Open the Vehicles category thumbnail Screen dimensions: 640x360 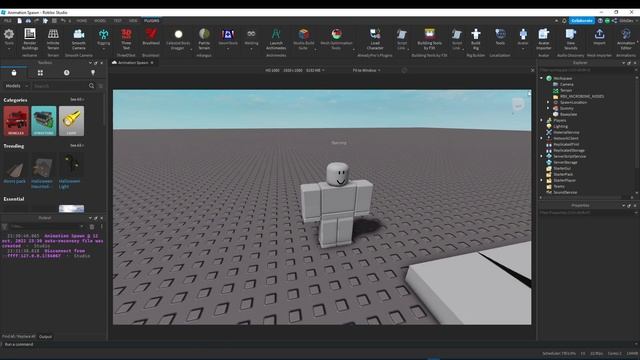[16, 121]
